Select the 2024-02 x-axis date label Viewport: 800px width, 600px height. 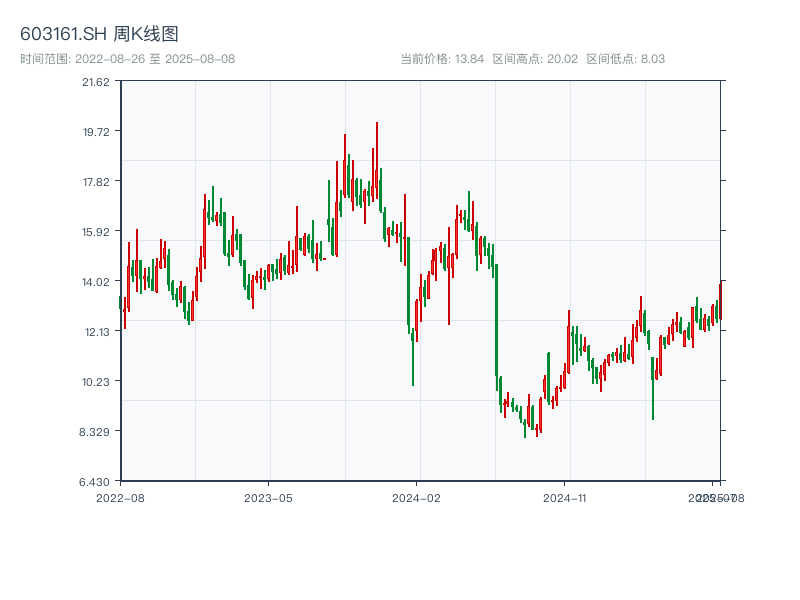(417, 497)
